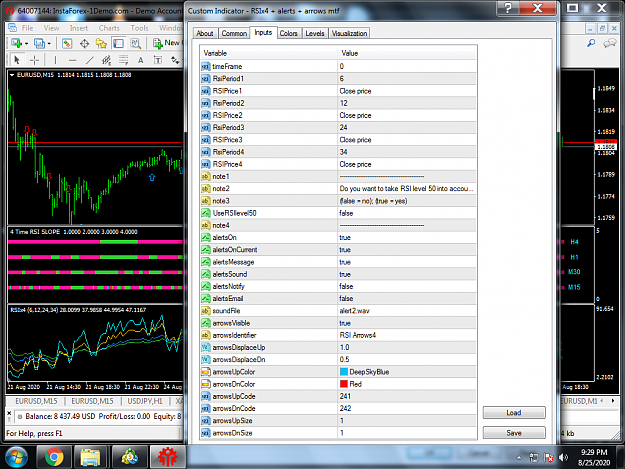Click the New Chart toolbar icon
Viewport: 625px width, 469px height.
coord(17,43)
